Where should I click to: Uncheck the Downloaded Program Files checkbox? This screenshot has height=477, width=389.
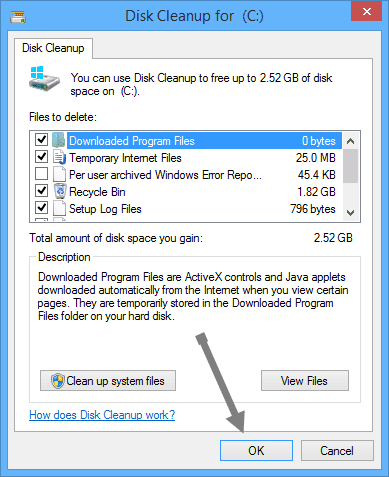pos(41,140)
